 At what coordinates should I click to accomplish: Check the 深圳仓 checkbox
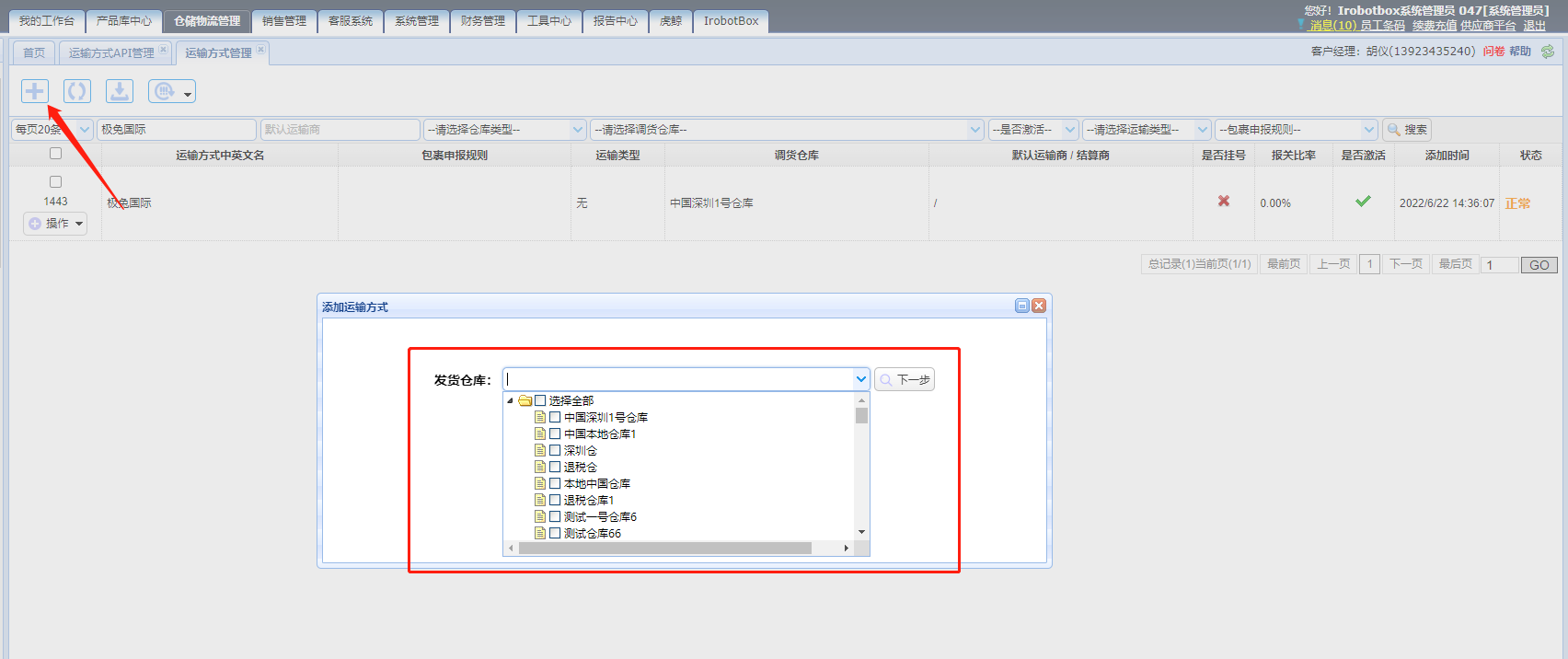tap(555, 450)
